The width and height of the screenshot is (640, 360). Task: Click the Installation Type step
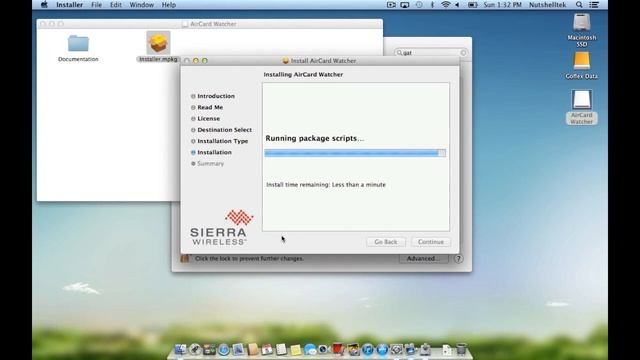pyautogui.click(x=222, y=141)
